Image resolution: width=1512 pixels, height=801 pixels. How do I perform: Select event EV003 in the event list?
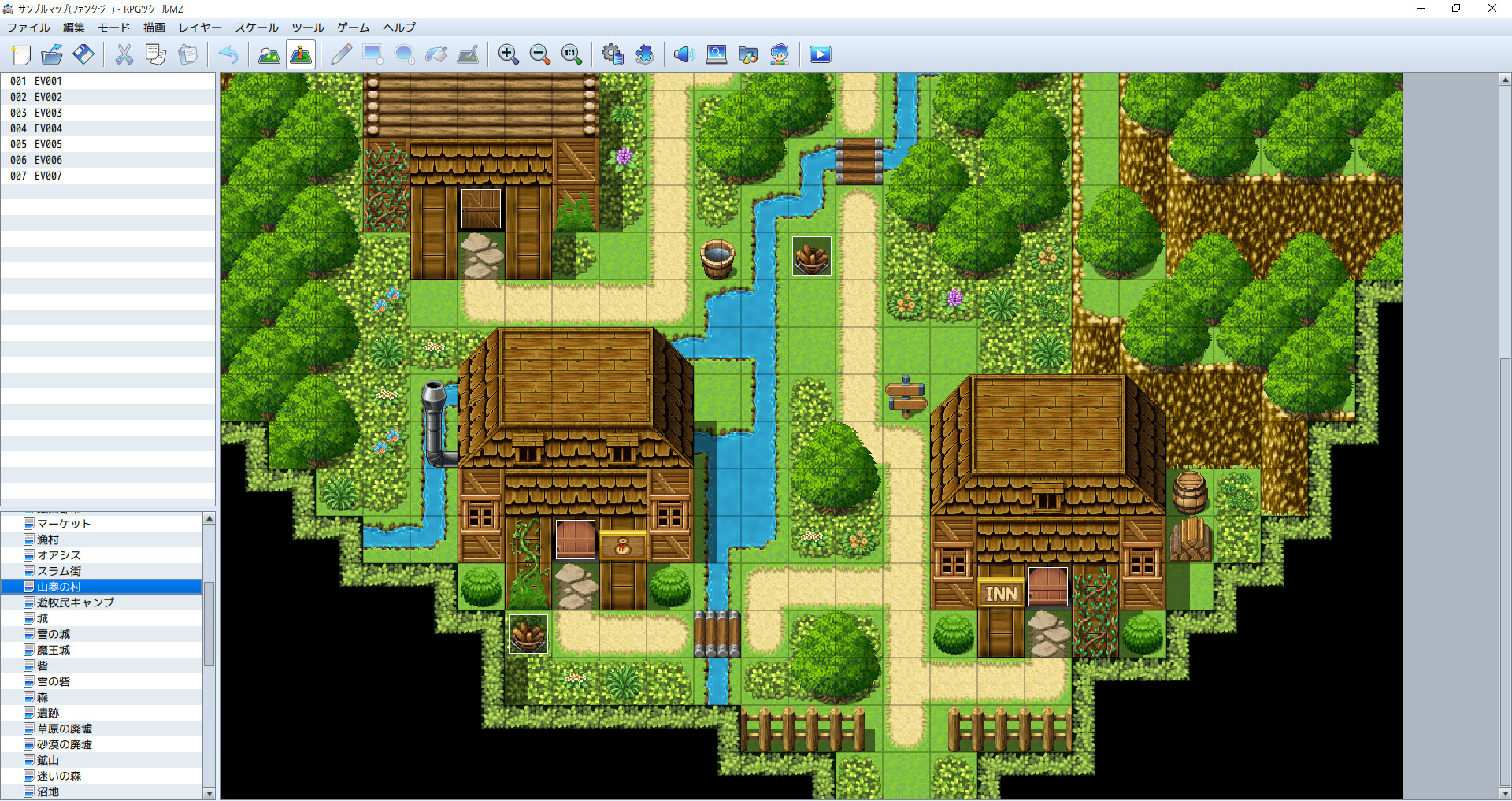pos(47,112)
